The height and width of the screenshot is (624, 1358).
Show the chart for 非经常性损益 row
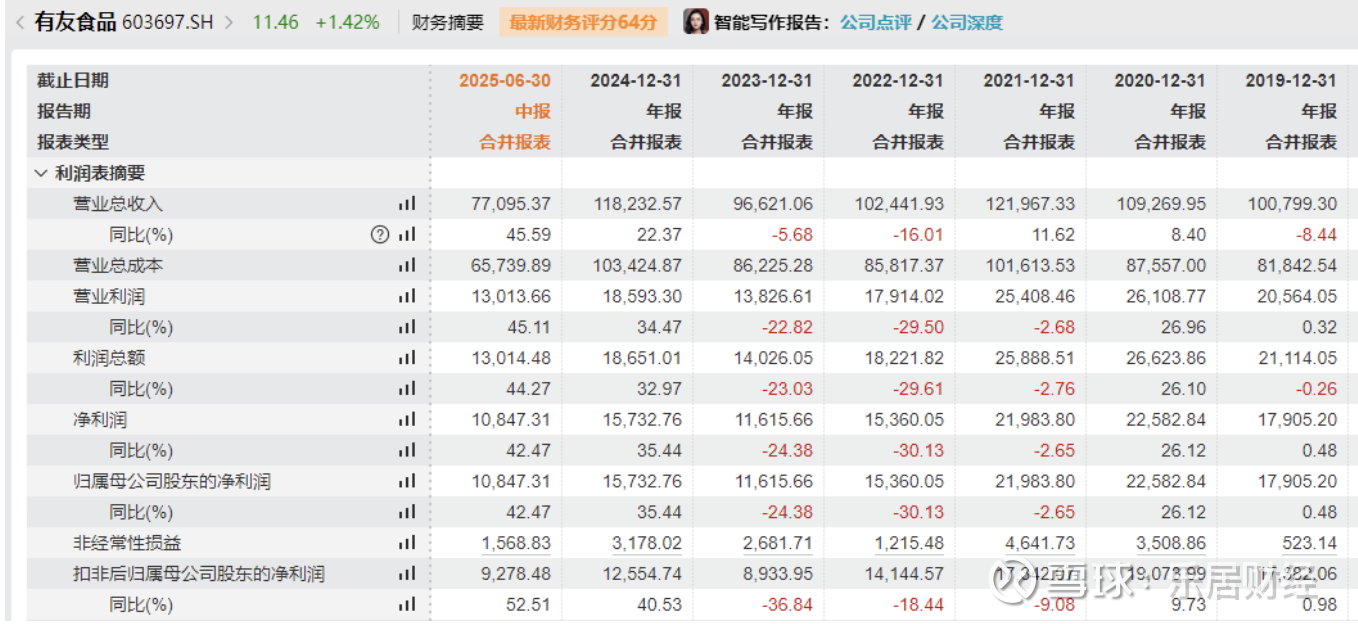(x=406, y=543)
